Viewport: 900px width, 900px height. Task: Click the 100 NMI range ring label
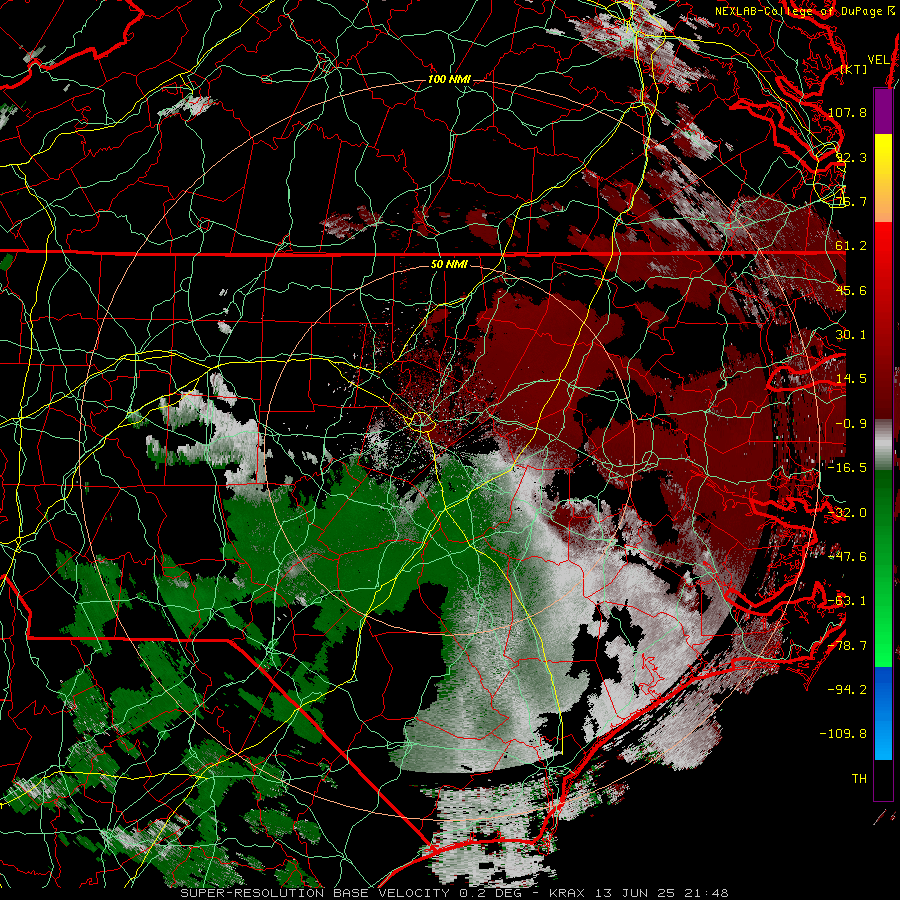click(449, 79)
